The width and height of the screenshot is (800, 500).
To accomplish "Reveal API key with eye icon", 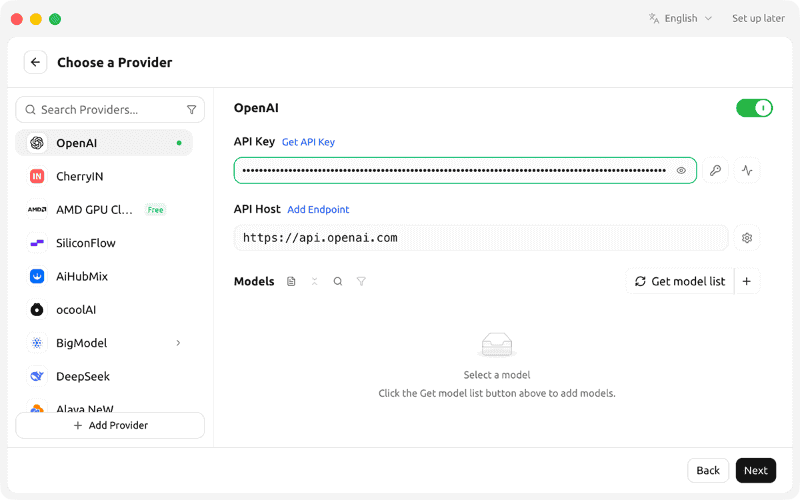I will click(681, 170).
